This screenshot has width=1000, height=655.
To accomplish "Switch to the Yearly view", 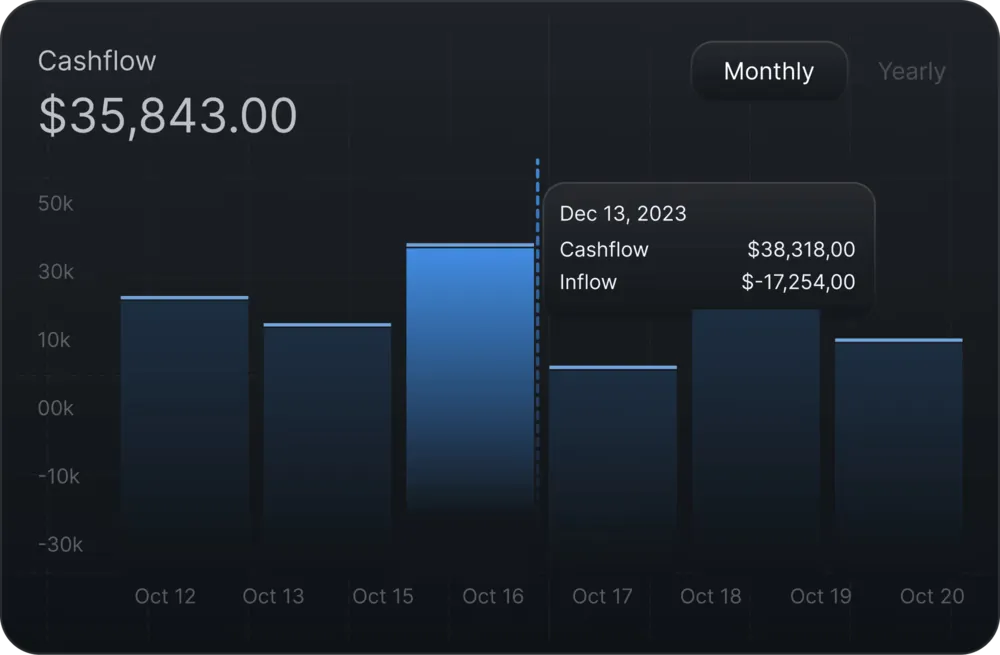I will pos(911,71).
